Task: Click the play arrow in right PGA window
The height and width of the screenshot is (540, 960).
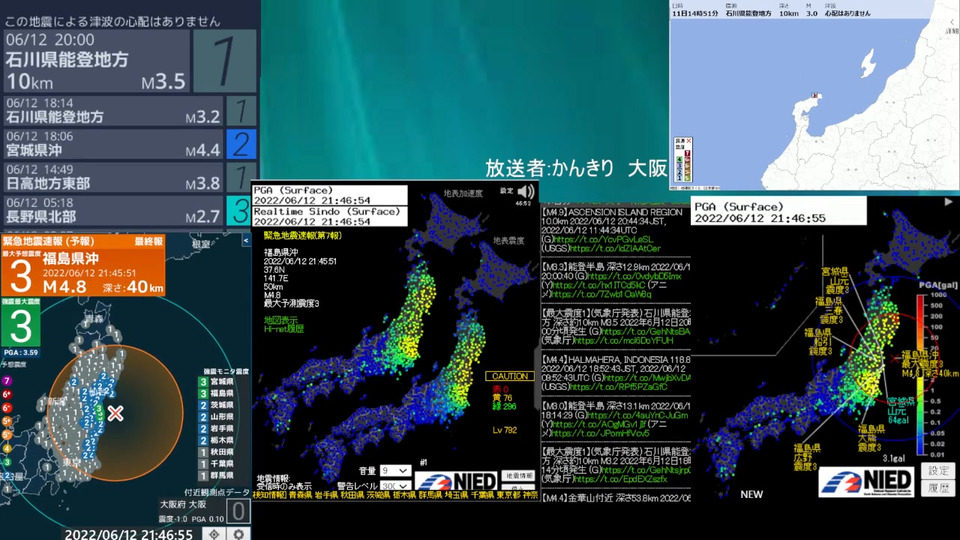Action: (948, 202)
